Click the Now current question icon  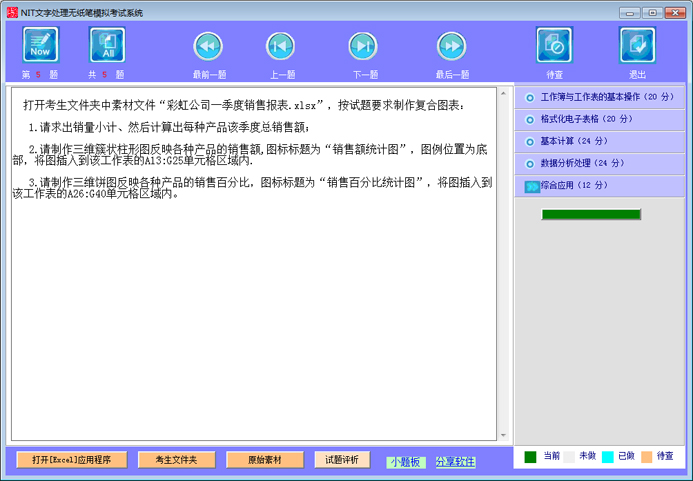pos(41,45)
